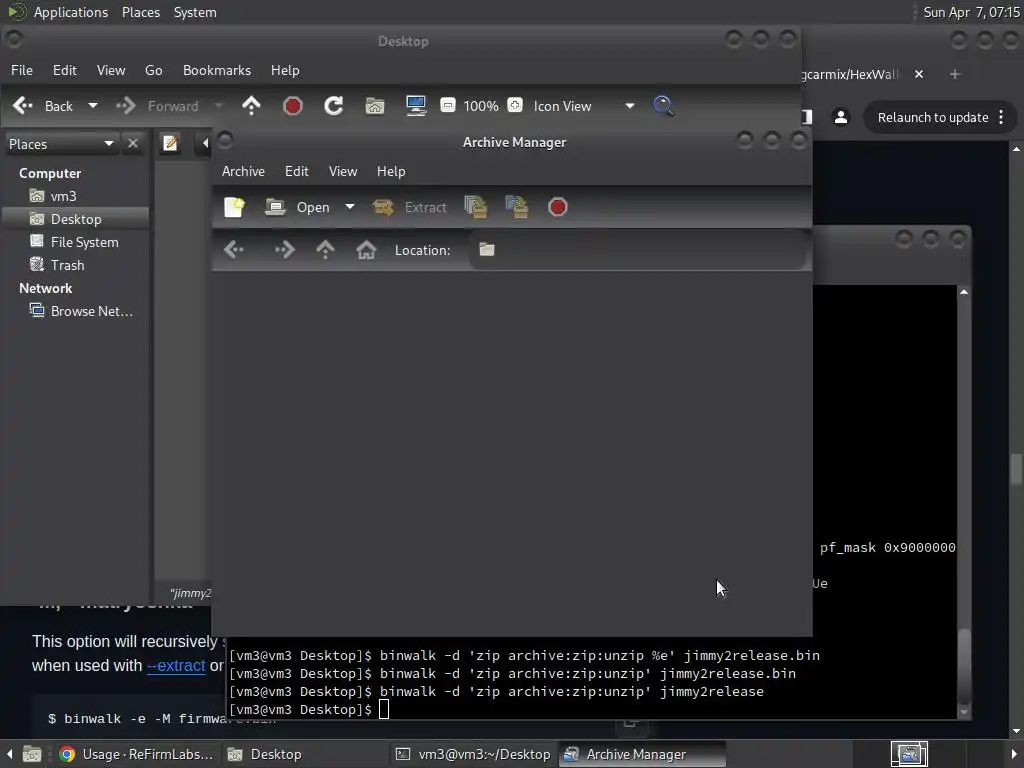Open the Bookmarks menu
The height and width of the screenshot is (768, 1024).
[x=217, y=70]
